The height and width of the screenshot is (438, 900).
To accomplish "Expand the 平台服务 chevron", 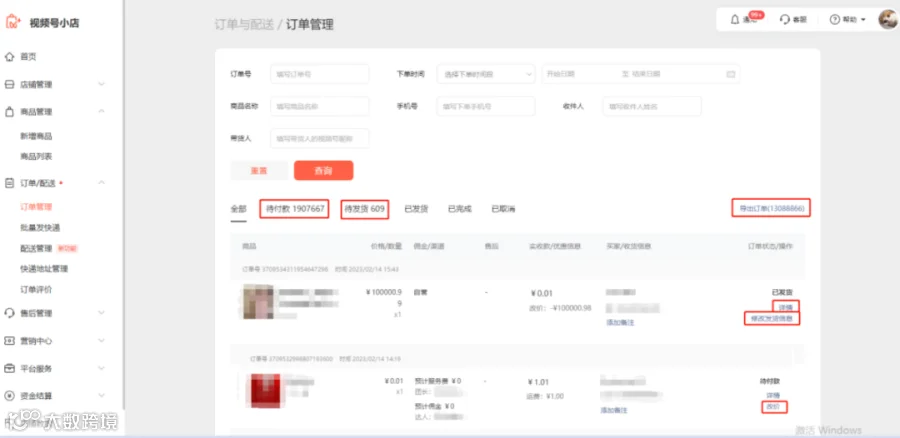I will [x=102, y=368].
